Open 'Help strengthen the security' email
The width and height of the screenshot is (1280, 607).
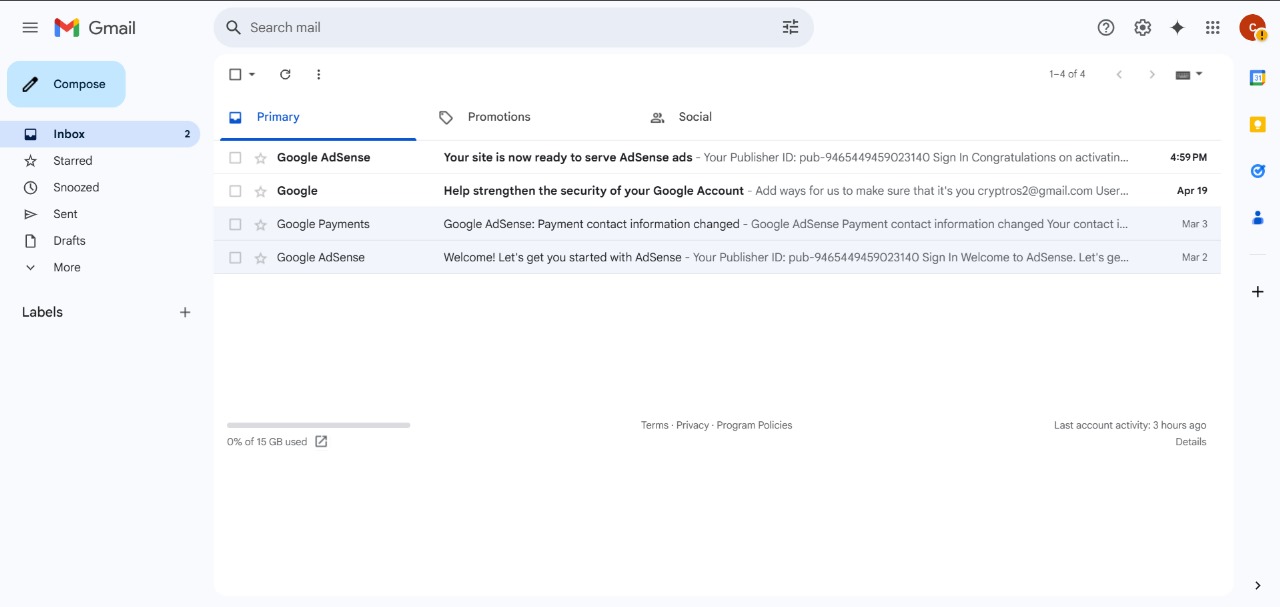pyautogui.click(x=717, y=191)
